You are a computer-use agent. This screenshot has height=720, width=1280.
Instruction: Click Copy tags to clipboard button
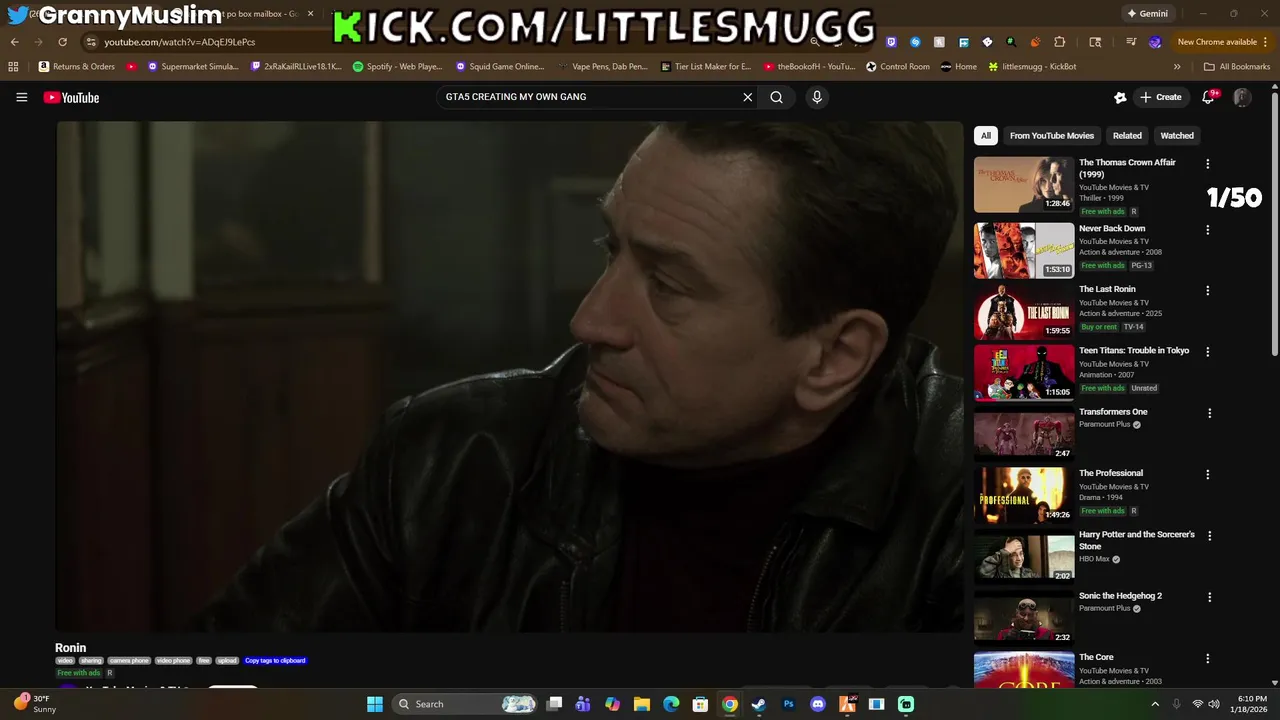point(275,661)
